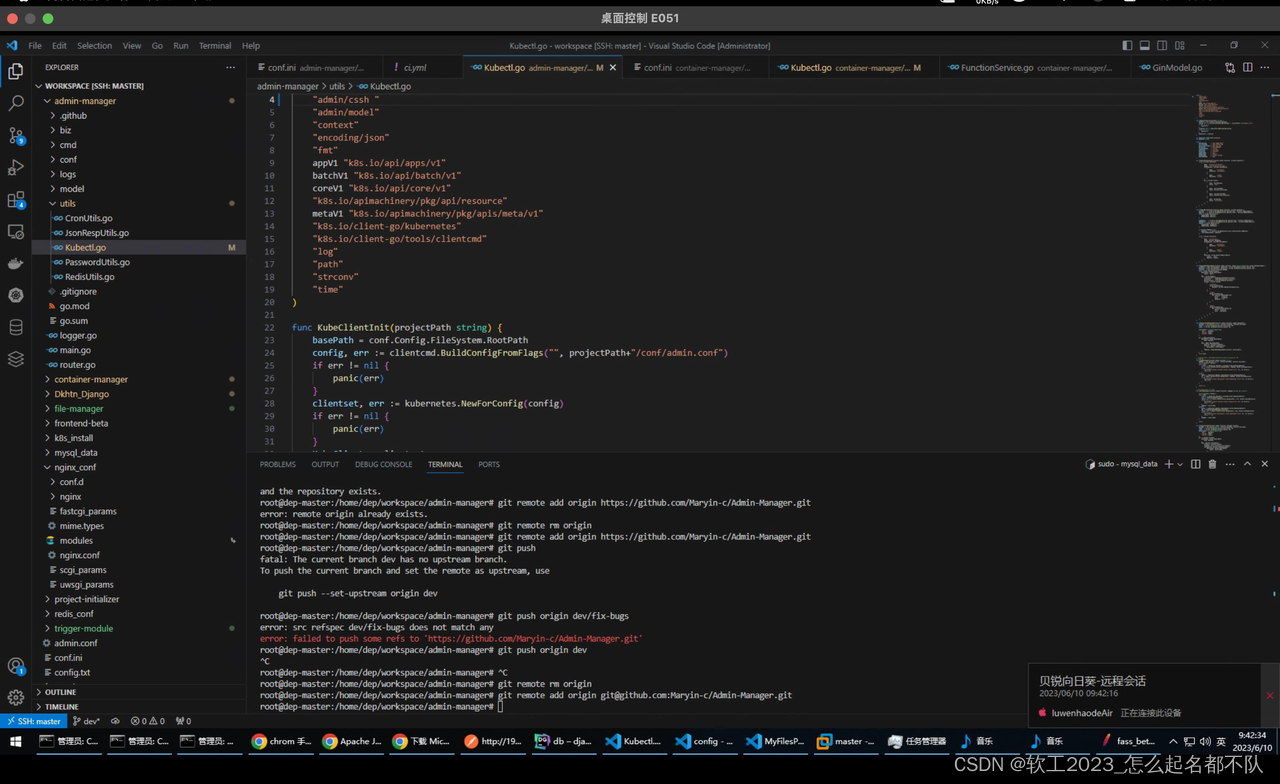
Task: Open new terminal profile dropdown arrow
Action: pos(1180,464)
